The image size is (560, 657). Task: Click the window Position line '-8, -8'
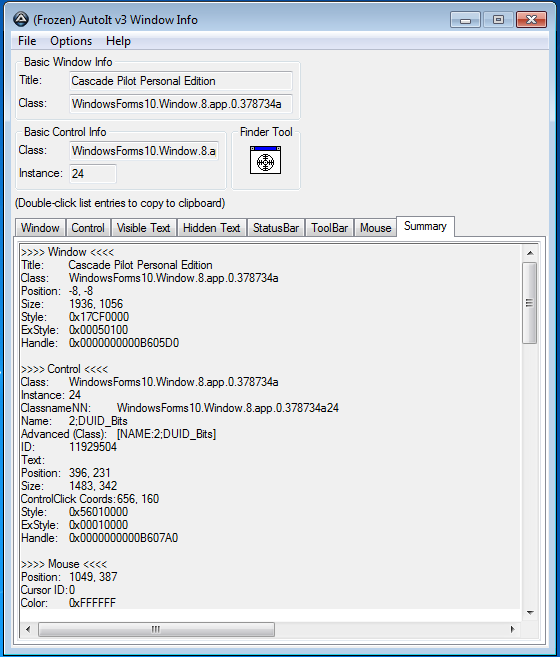pyautogui.click(x=57, y=291)
